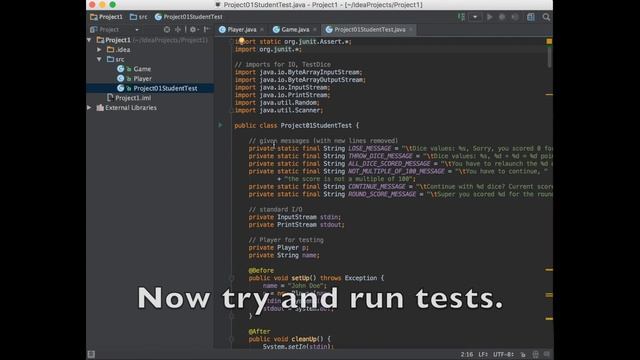Click the import java.util.Scanner line

[x=279, y=110]
